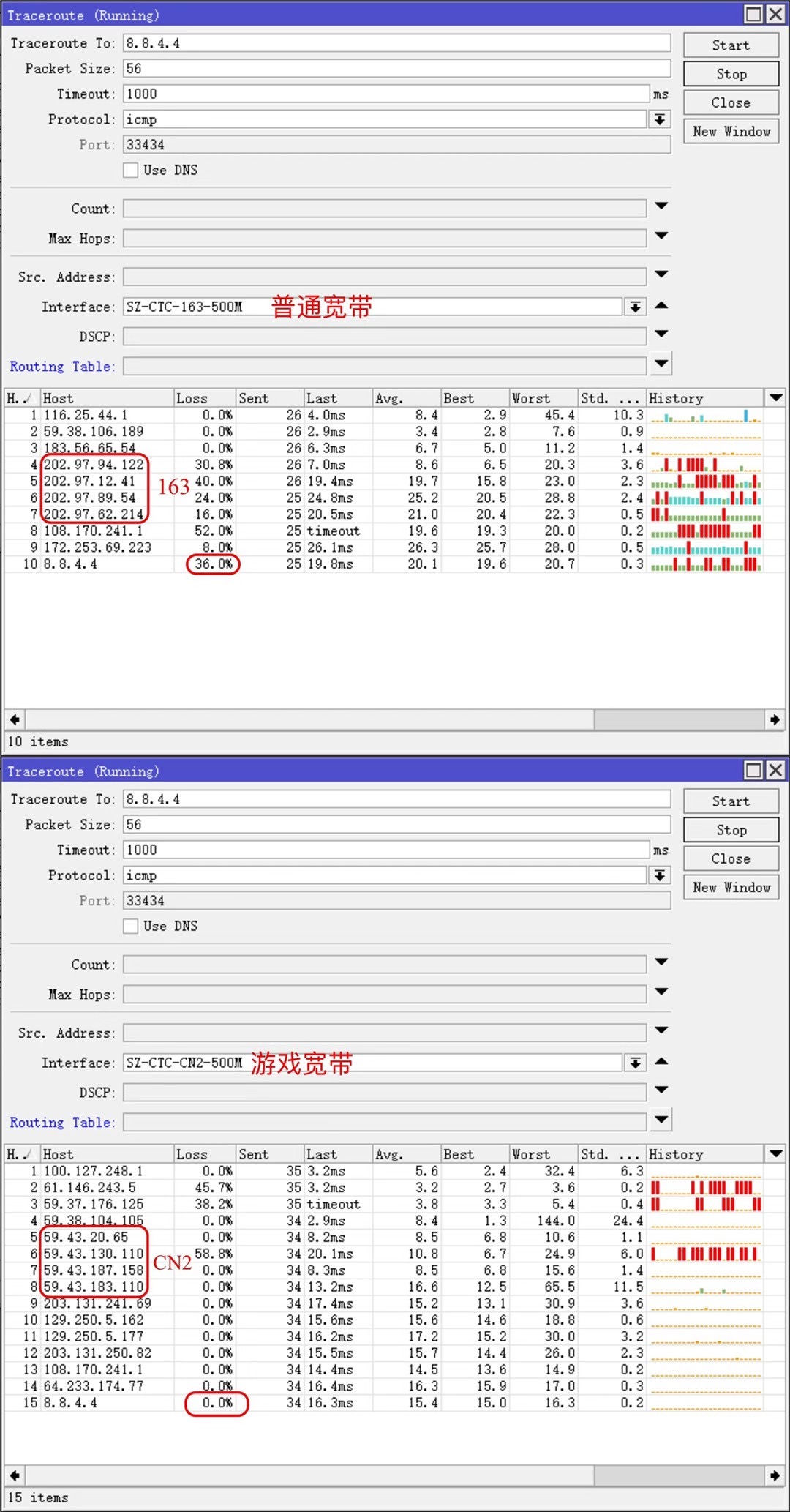This screenshot has height=1512, width=790.
Task: Open column selector arrow beside bottom History header
Action: point(775,1153)
